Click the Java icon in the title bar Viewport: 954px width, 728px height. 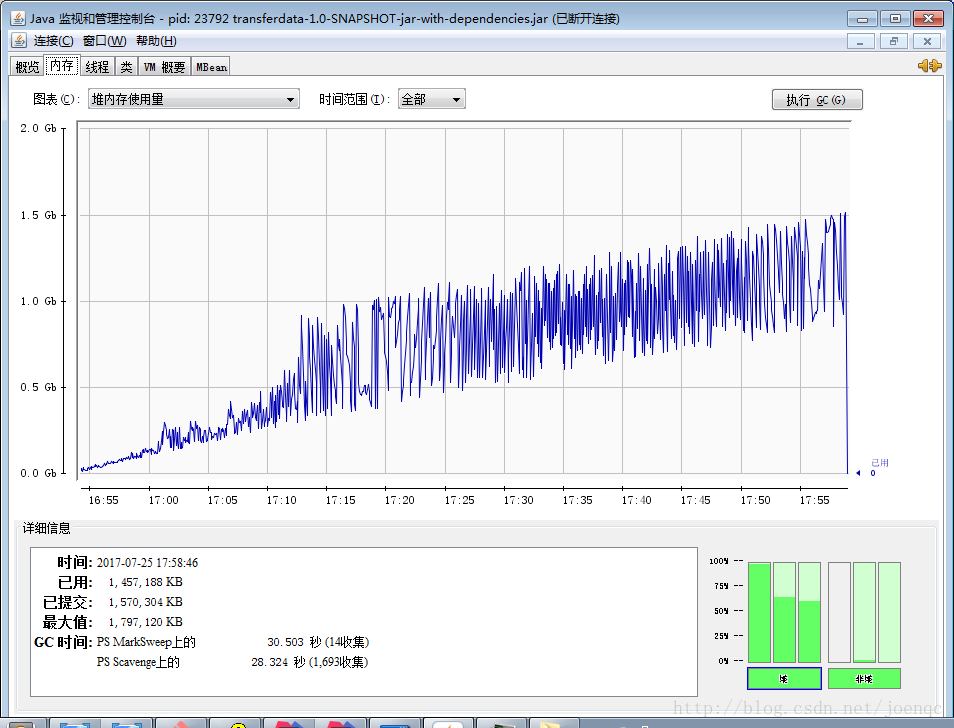point(18,18)
